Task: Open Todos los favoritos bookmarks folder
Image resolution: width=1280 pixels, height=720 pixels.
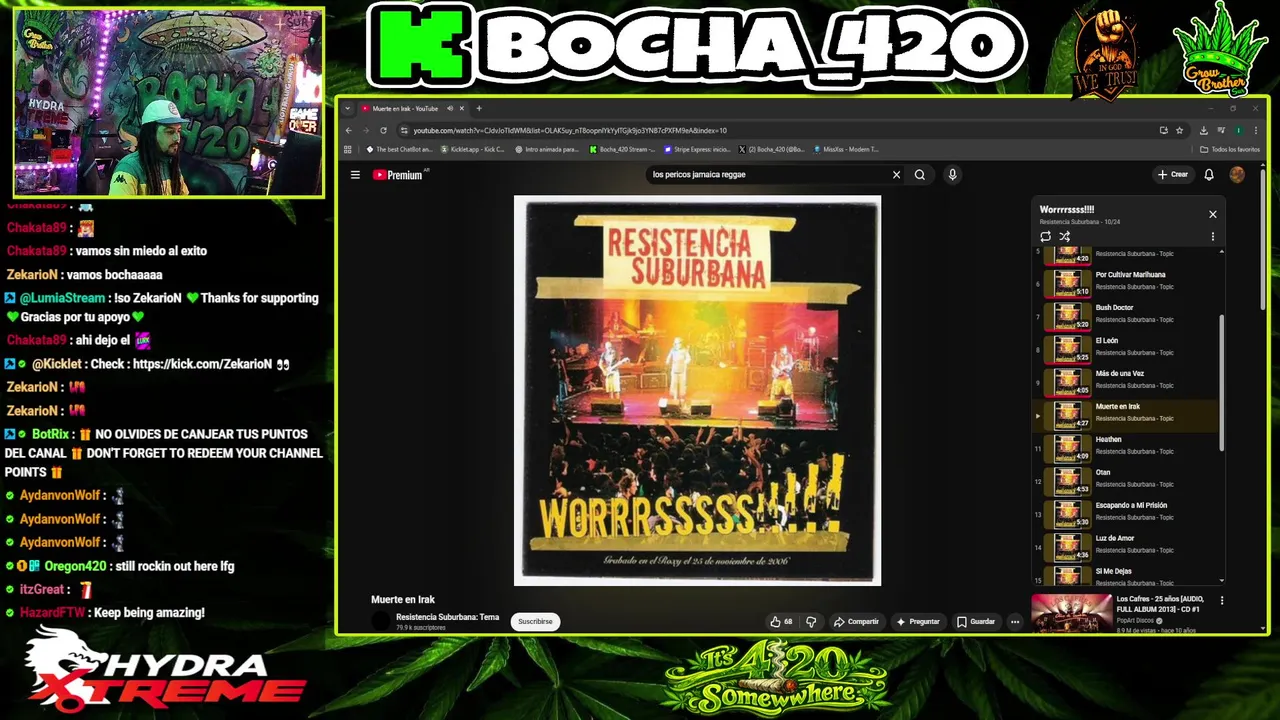Action: click(x=1230, y=150)
